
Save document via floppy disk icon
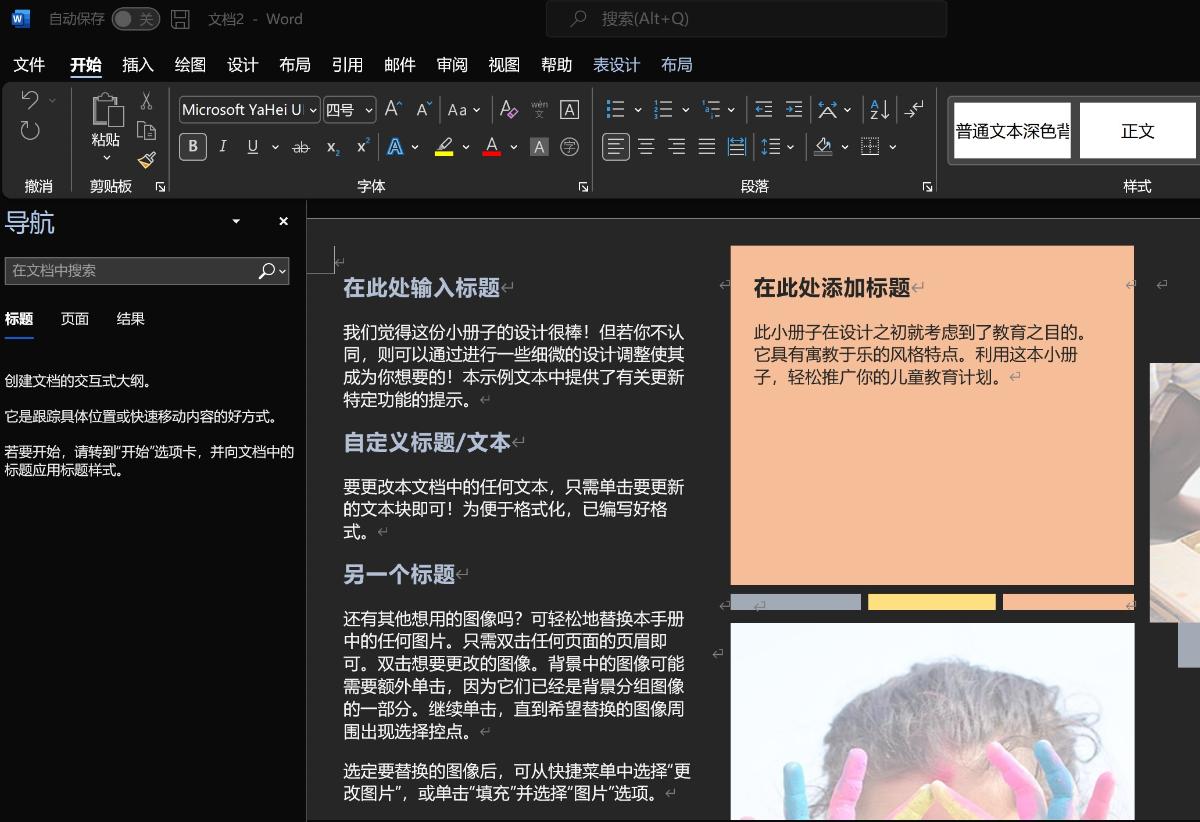[x=180, y=18]
